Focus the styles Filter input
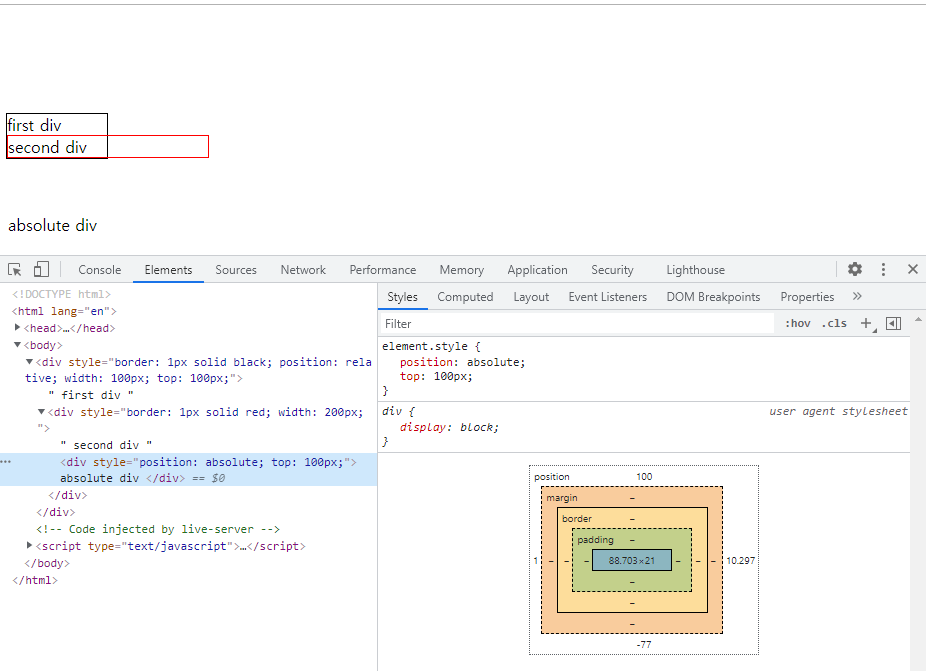926x671 pixels. [576, 324]
